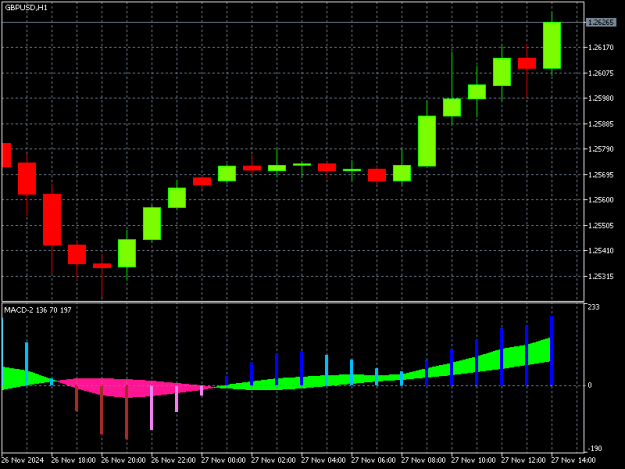Click the 1.25410 price axis label
This screenshot has height=469, width=625.
pyautogui.click(x=601, y=251)
